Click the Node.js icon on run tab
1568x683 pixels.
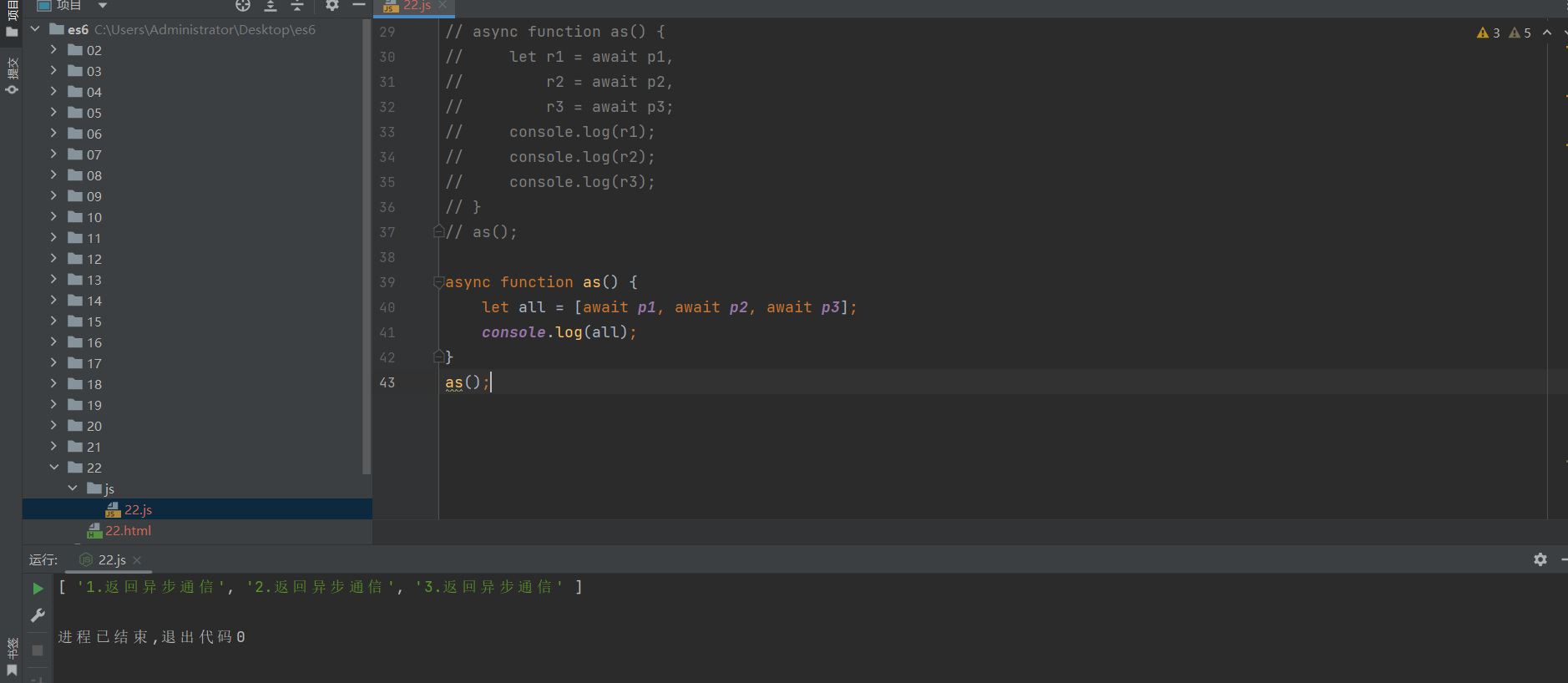[x=85, y=559]
